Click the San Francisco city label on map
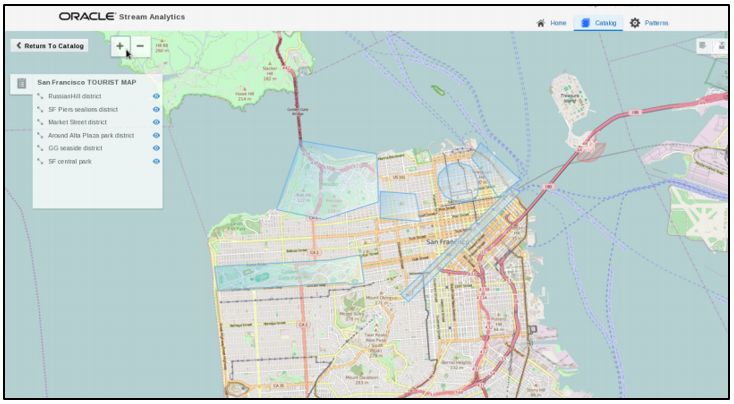This screenshot has height=404, width=734. 446,242
